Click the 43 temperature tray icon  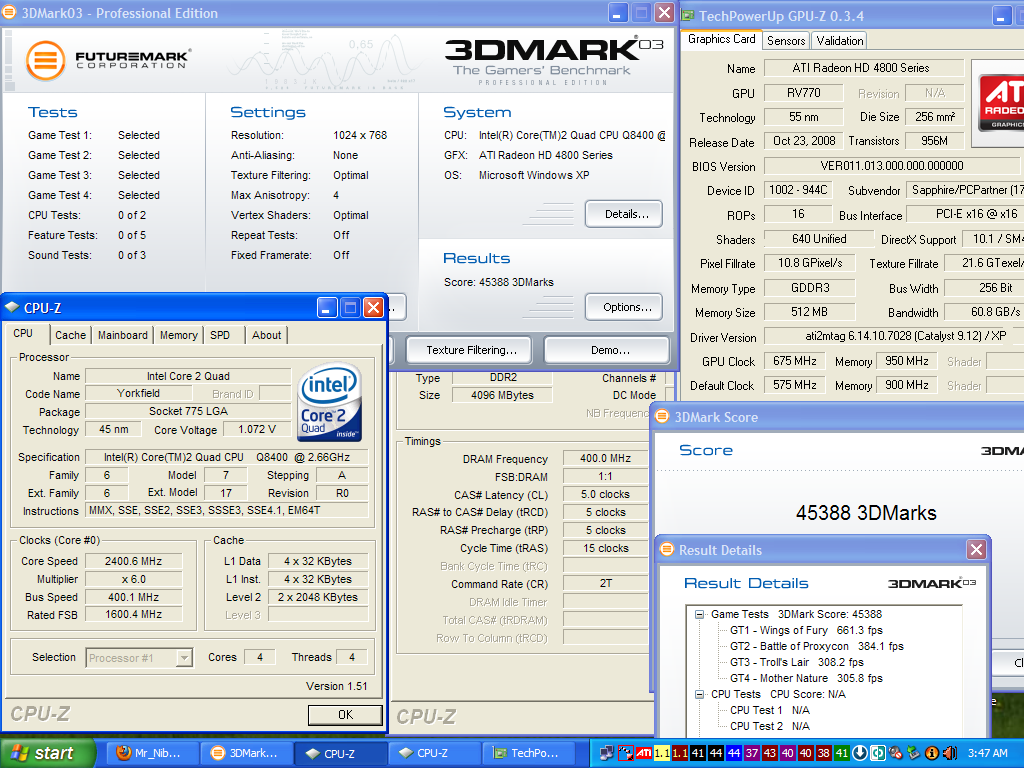click(769, 753)
